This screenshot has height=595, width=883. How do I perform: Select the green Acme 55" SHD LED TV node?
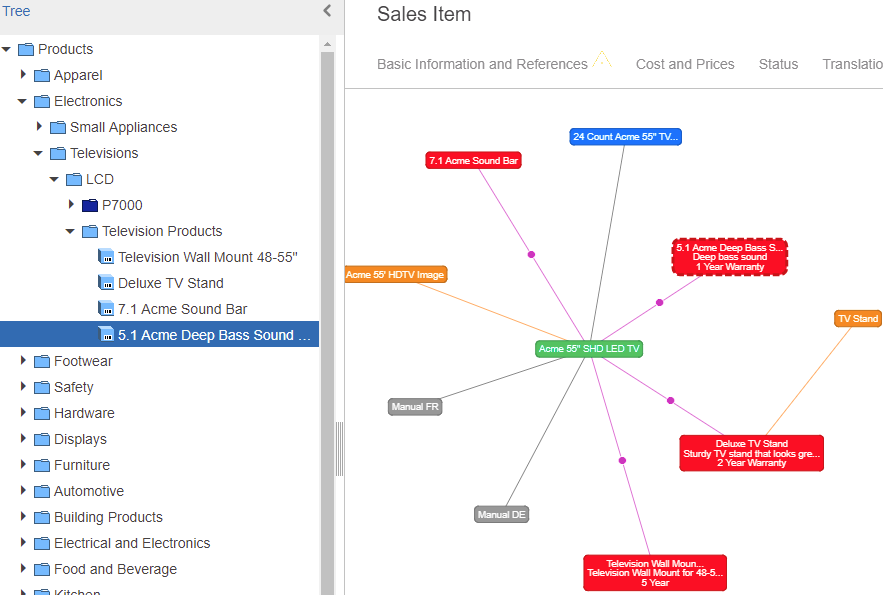[x=588, y=348]
